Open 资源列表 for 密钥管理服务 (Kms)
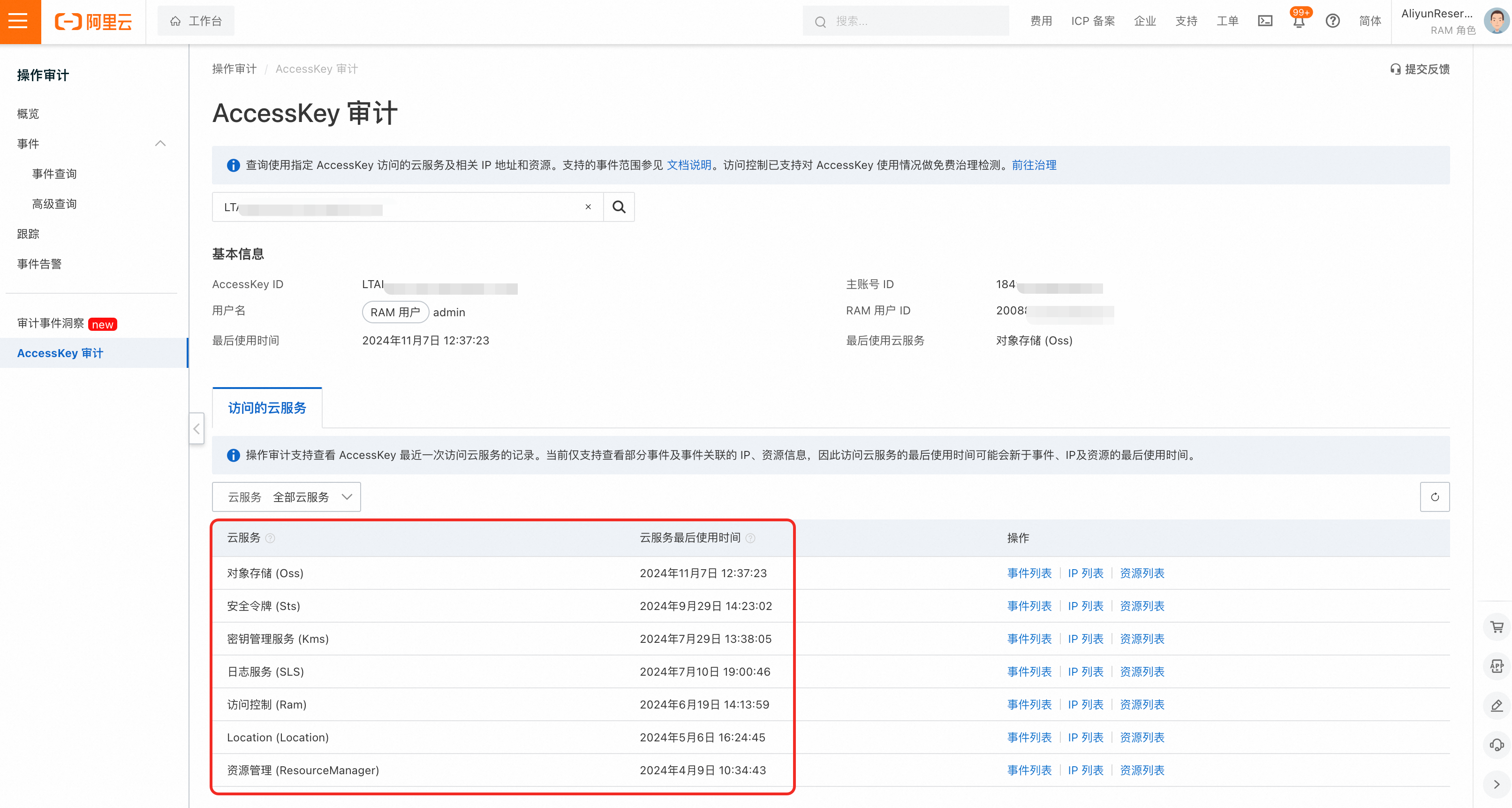Screen dimensions: 1512x808 coord(1142,639)
